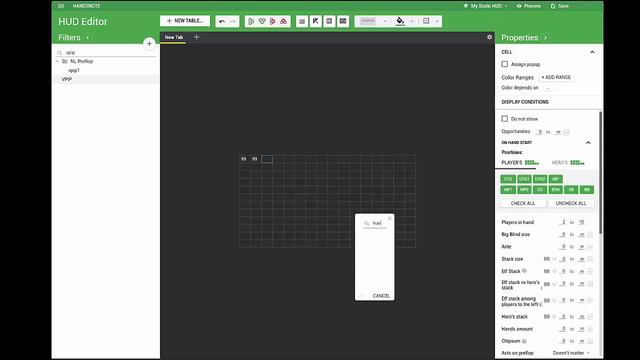Click Players in hand minimum field
Screen dimensions: 640x360
coord(563,222)
